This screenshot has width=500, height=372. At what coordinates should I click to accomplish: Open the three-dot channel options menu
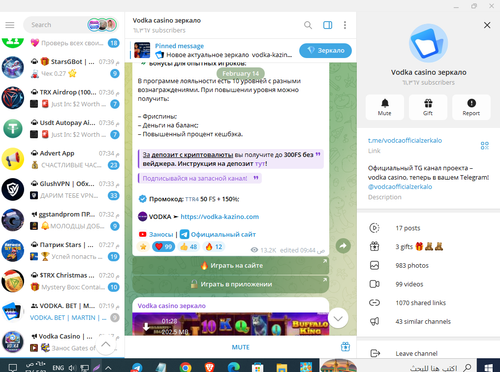pos(345,25)
